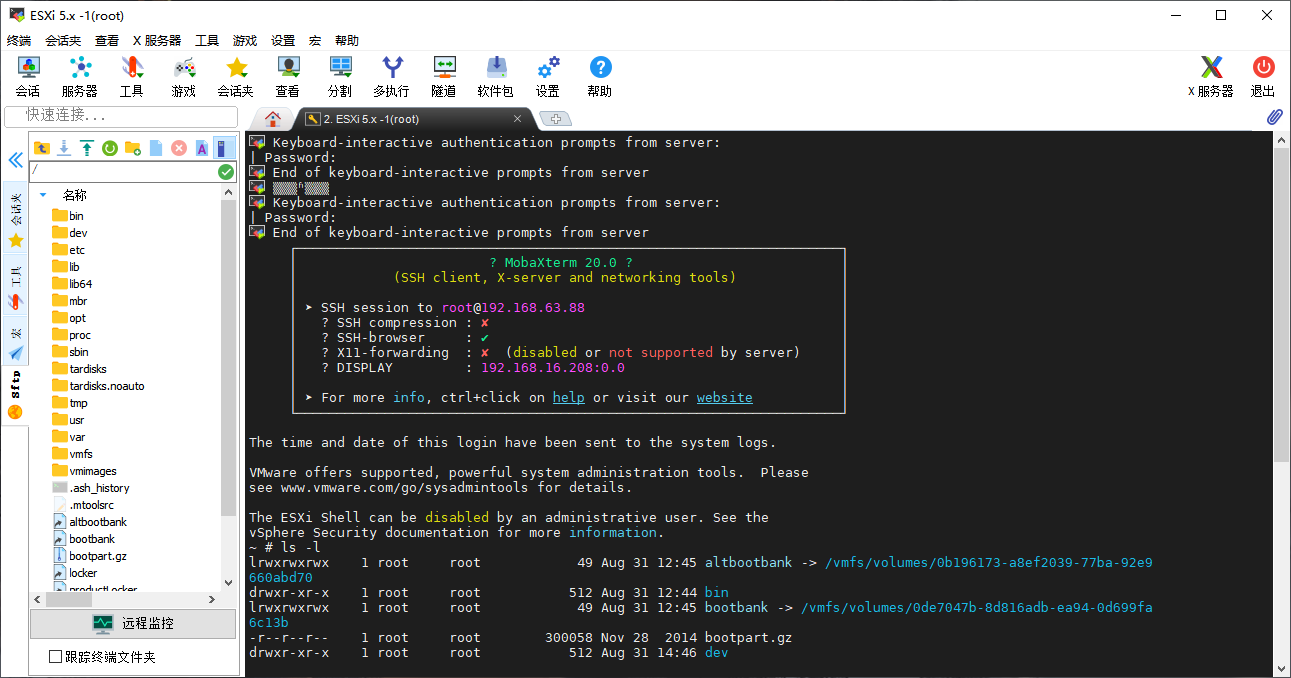
Task: Open the 隧道 (Tunneling) toolbar icon
Action: pyautogui.click(x=444, y=77)
